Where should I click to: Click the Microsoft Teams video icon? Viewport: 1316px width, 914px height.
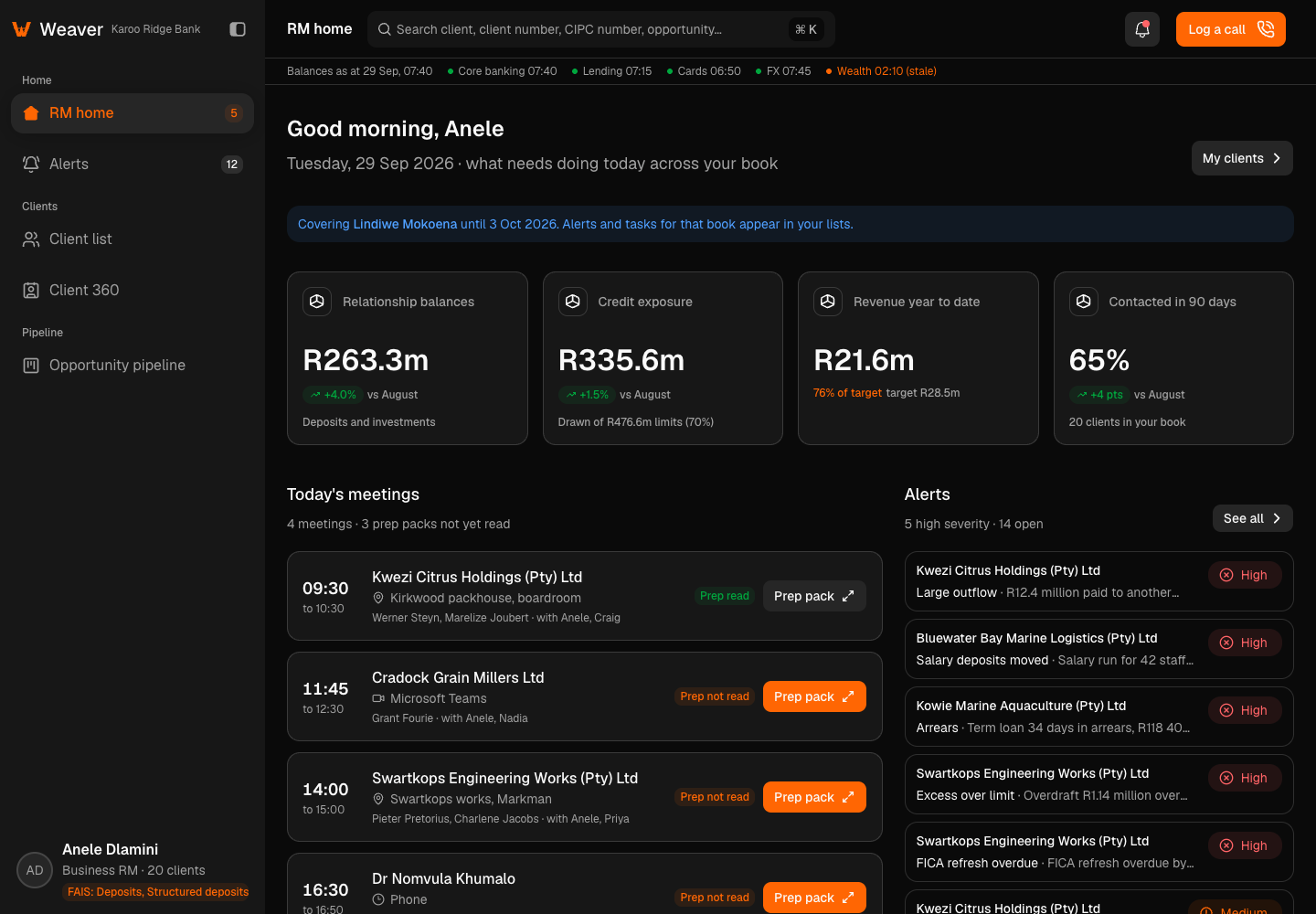click(378, 698)
